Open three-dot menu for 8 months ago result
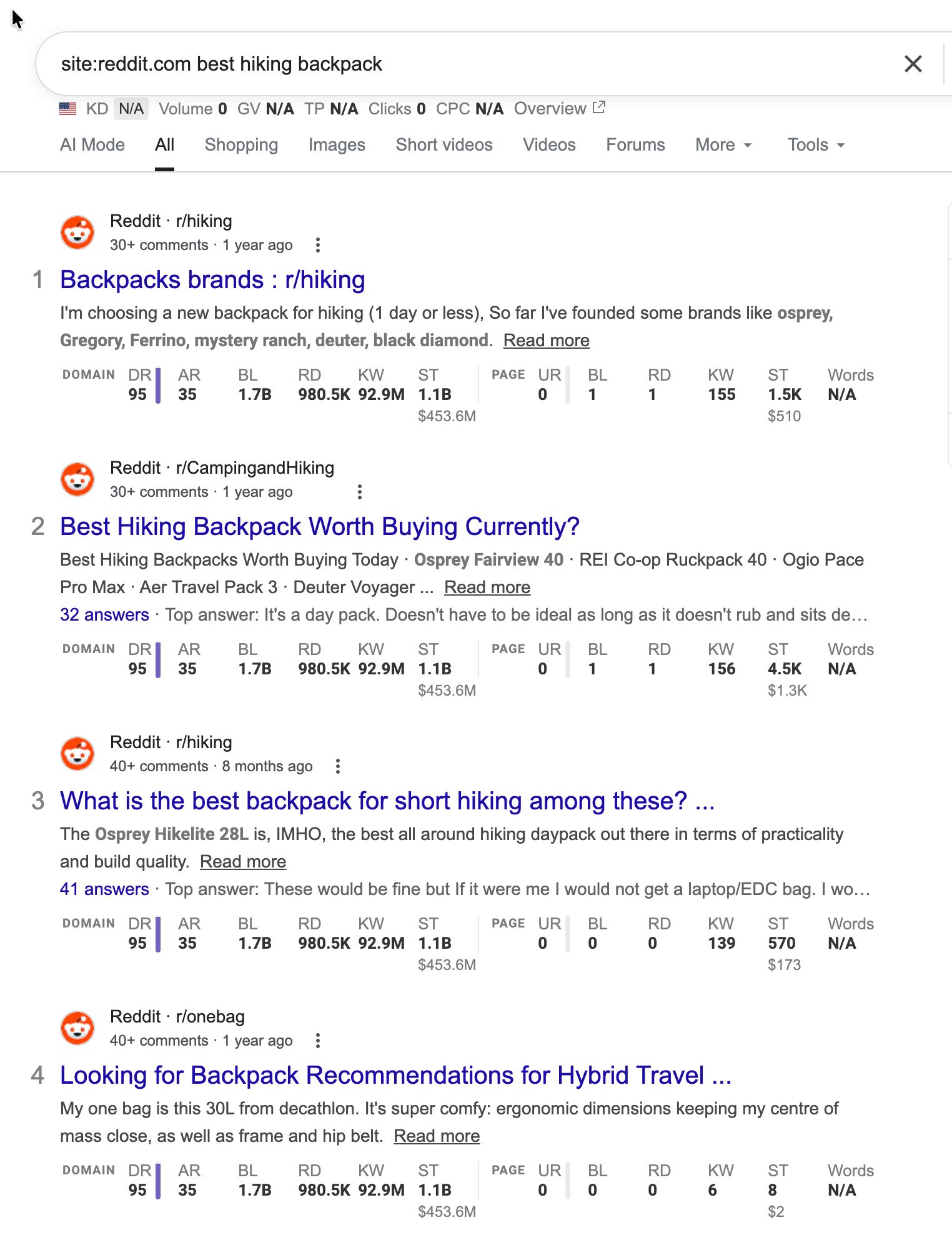The width and height of the screenshot is (952, 1240). pos(337,766)
